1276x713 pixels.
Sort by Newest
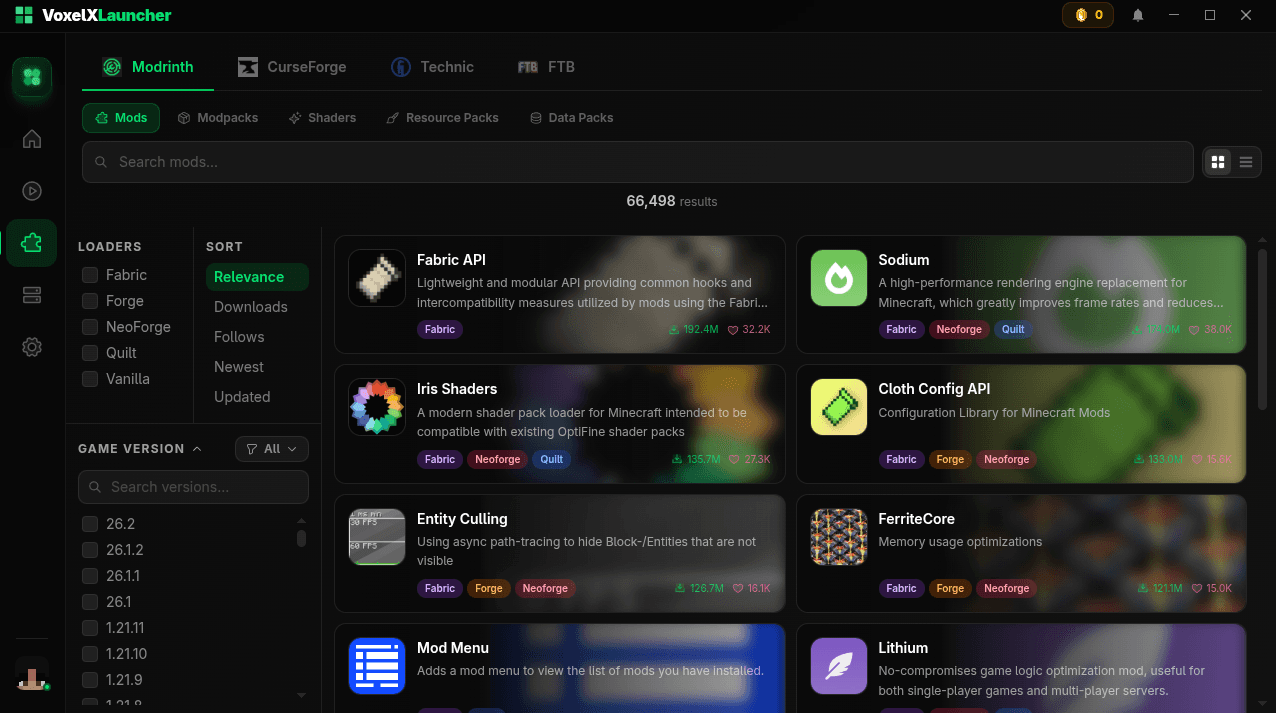[257, 367]
